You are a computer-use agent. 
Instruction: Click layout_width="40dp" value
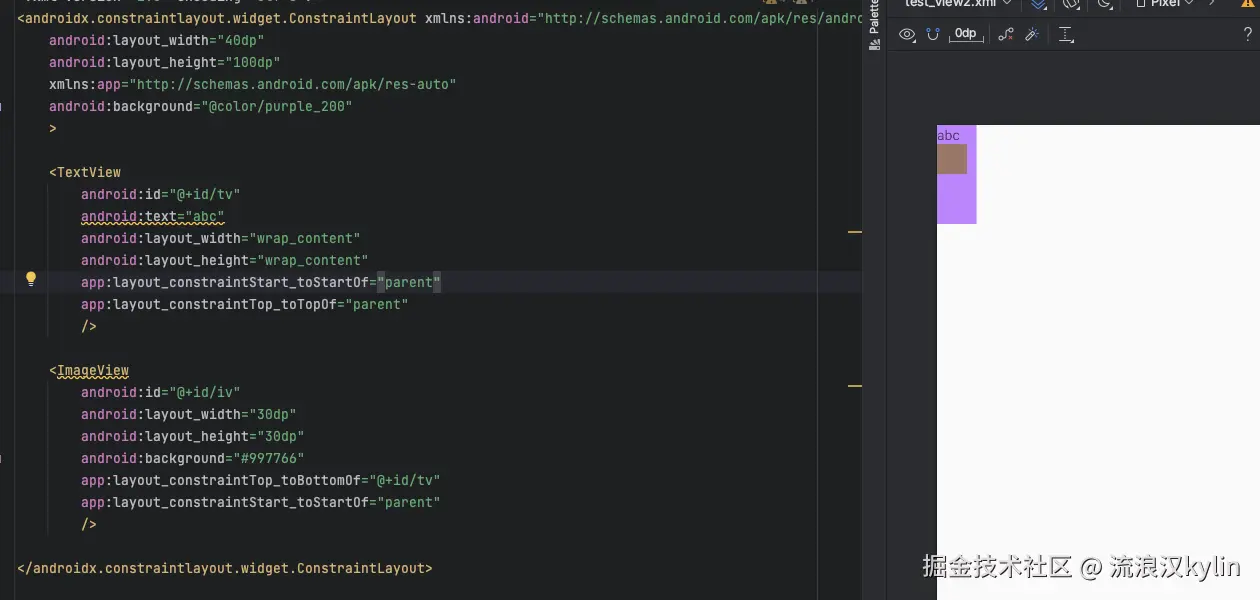tap(240, 40)
